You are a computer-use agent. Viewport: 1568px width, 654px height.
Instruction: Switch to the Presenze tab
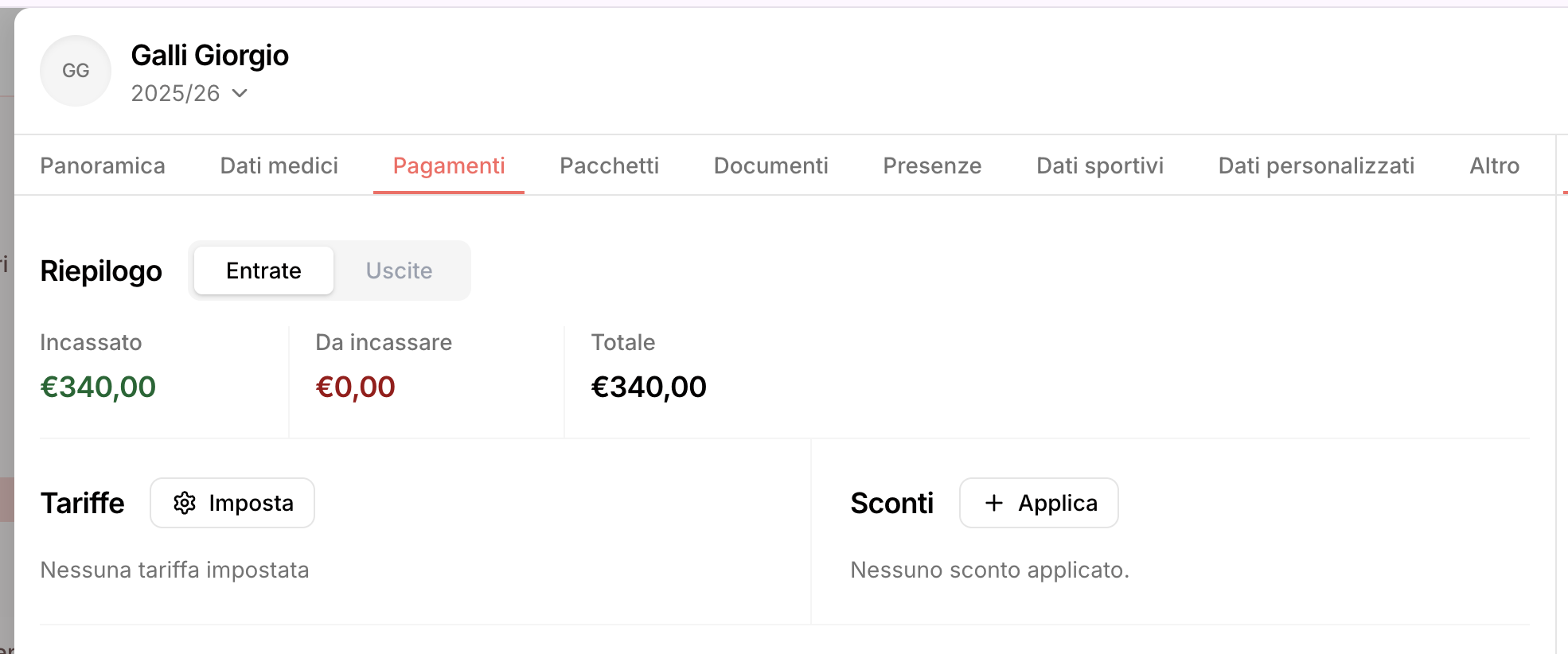pyautogui.click(x=932, y=165)
